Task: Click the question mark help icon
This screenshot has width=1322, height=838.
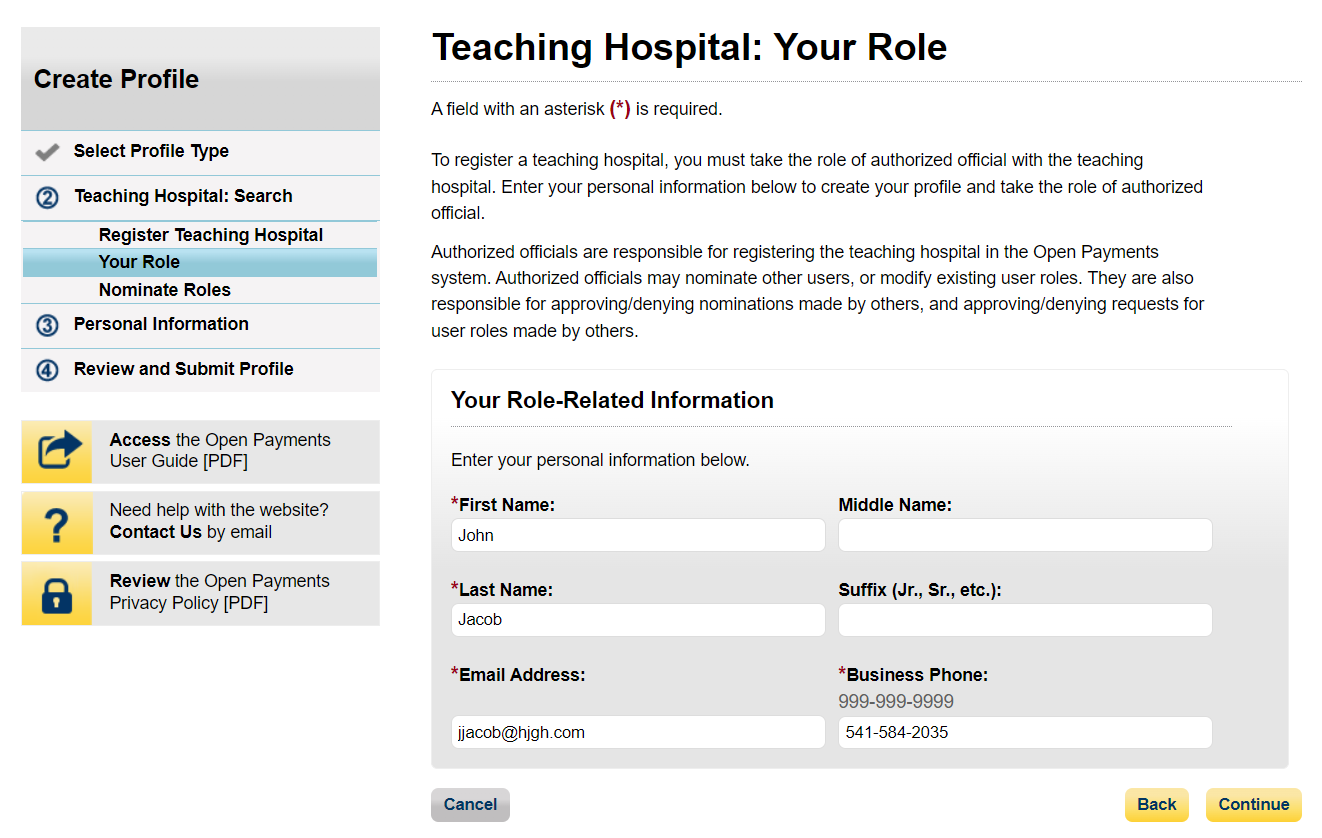Action: point(57,523)
